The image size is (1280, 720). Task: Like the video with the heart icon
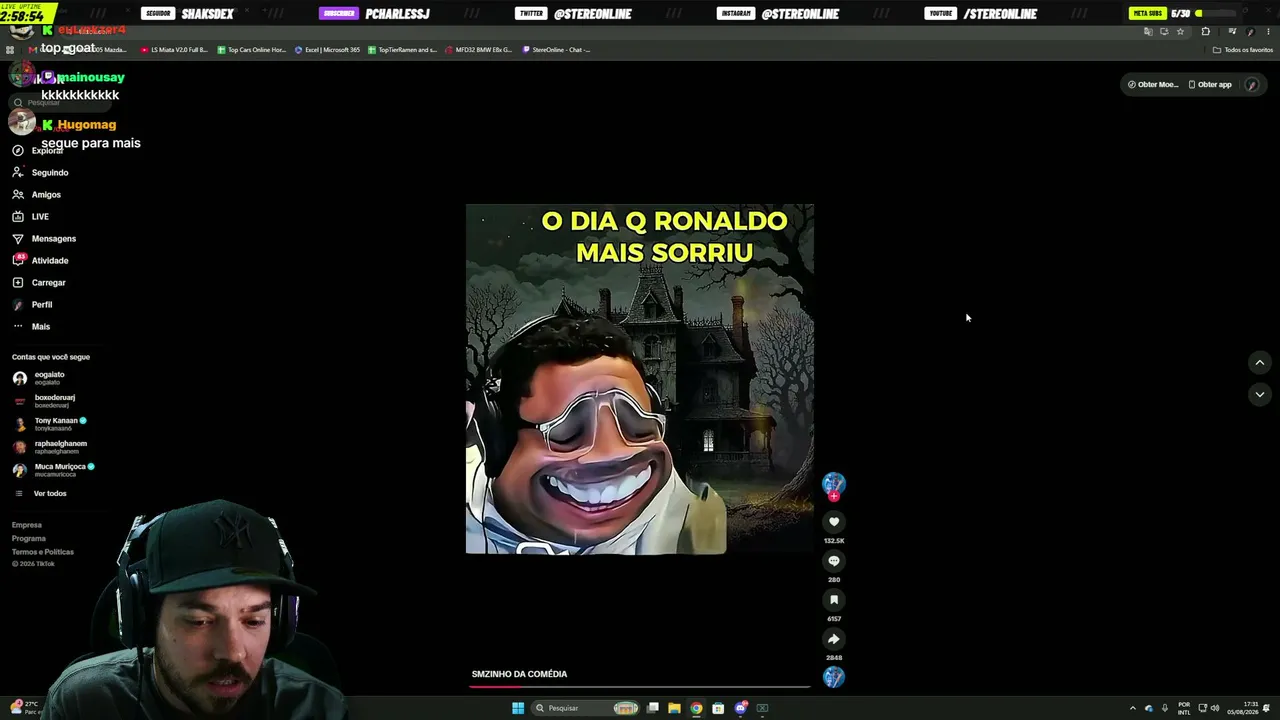[834, 522]
